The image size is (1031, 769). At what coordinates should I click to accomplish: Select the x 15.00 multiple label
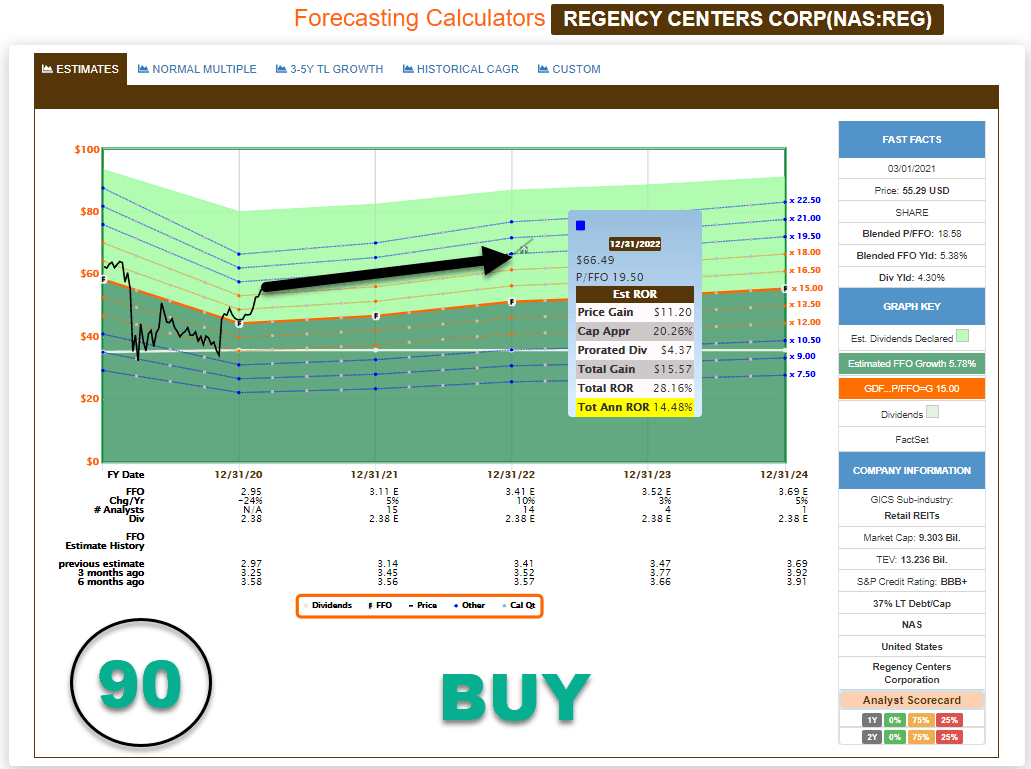[807, 288]
